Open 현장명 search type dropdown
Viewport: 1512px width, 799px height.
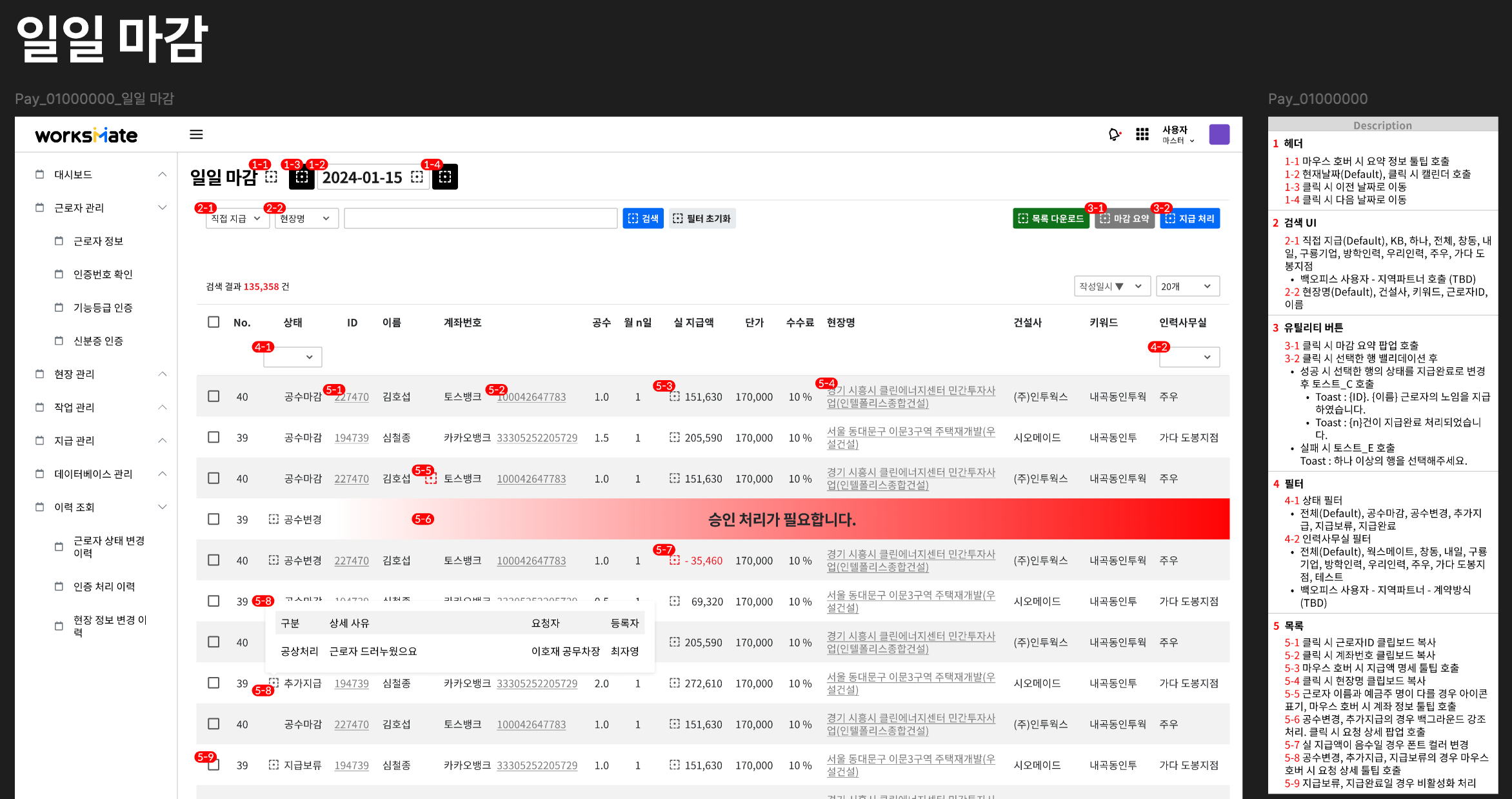click(x=306, y=219)
